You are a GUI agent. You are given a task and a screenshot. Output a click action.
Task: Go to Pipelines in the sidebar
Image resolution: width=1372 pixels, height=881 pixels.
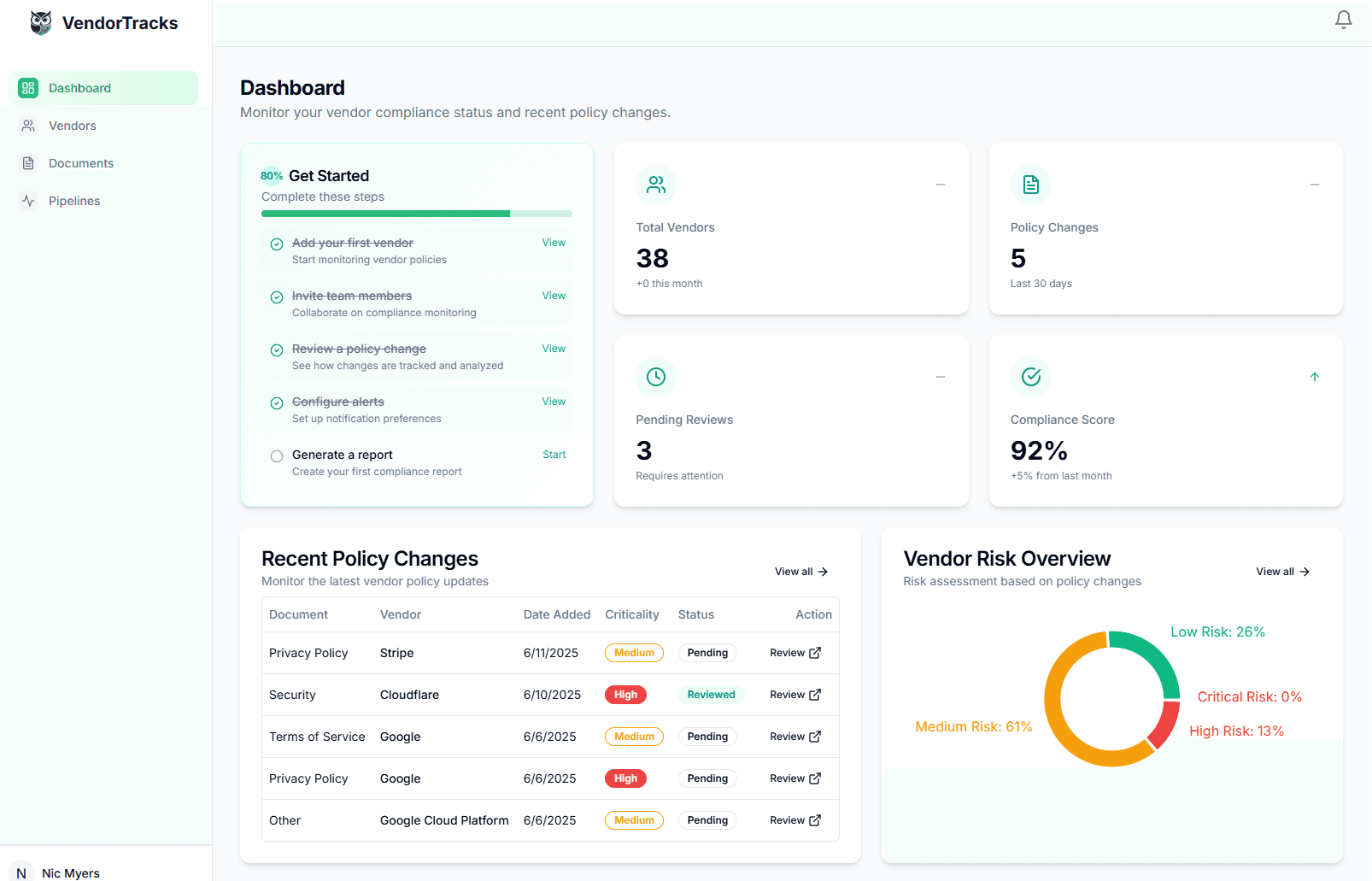[x=74, y=201]
